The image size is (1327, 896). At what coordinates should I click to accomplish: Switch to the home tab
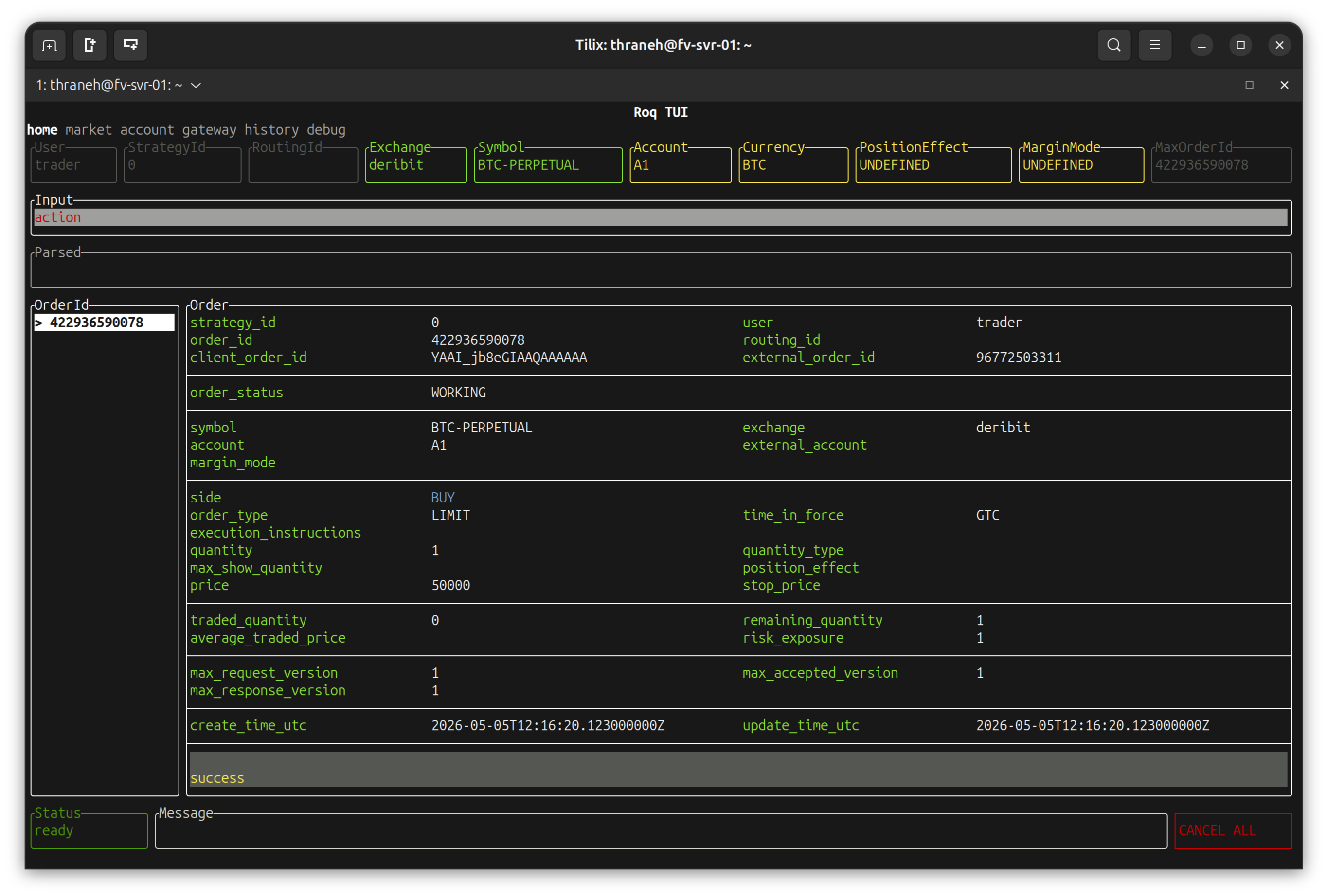pos(42,129)
